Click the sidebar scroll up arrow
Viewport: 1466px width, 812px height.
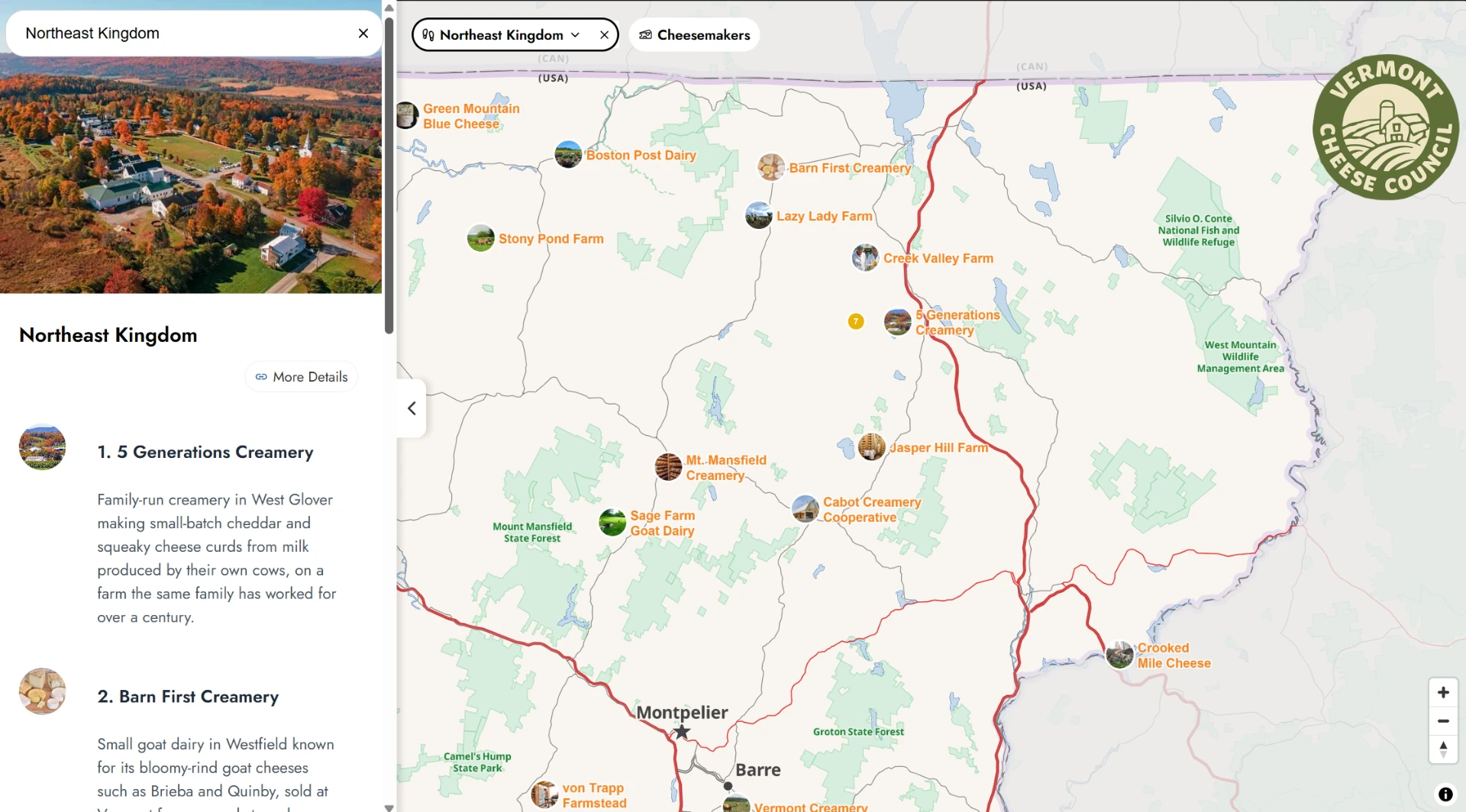pos(389,7)
